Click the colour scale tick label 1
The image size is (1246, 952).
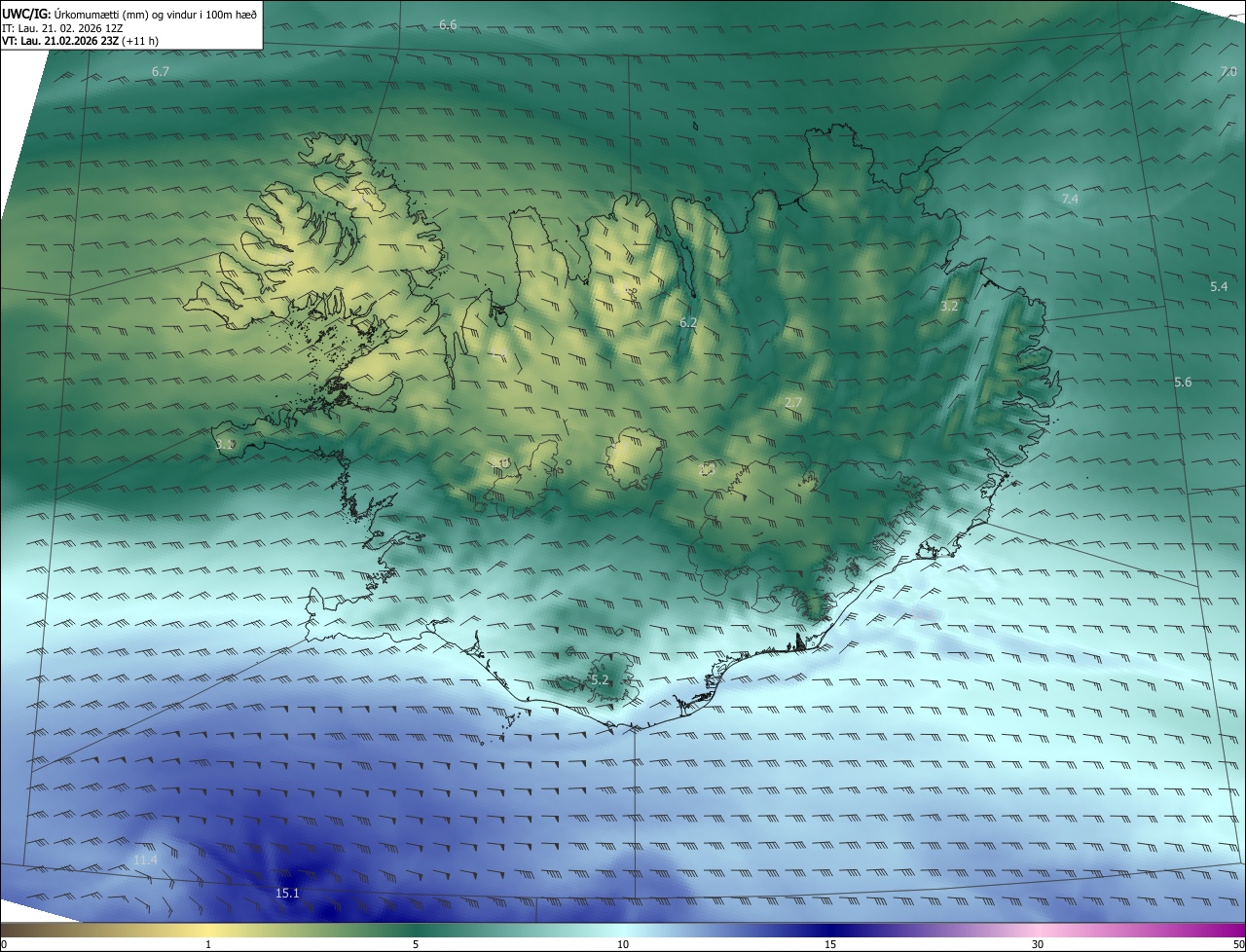click(x=208, y=944)
